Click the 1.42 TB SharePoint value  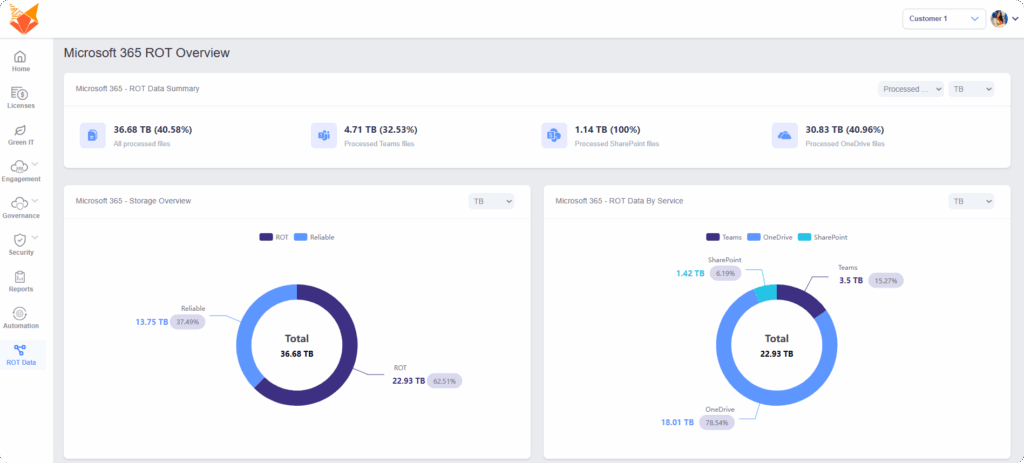(690, 273)
